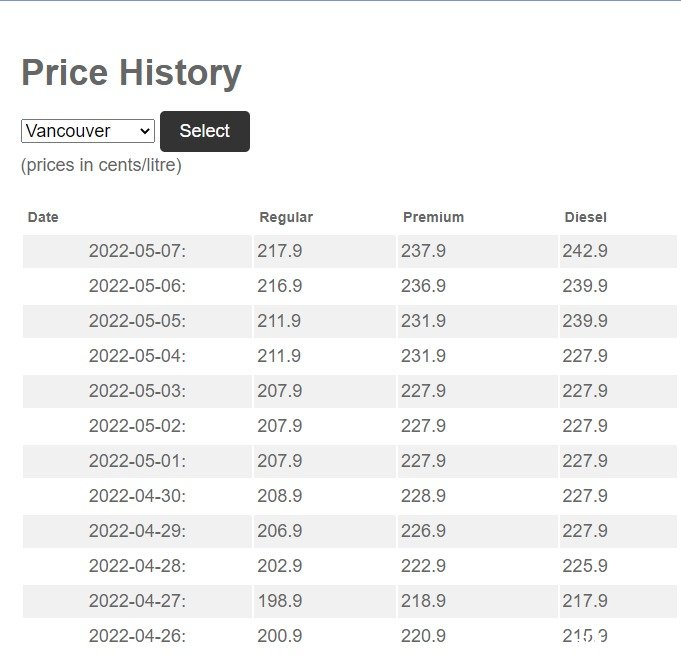
Task: Click the Diesel column header
Action: (x=585, y=217)
